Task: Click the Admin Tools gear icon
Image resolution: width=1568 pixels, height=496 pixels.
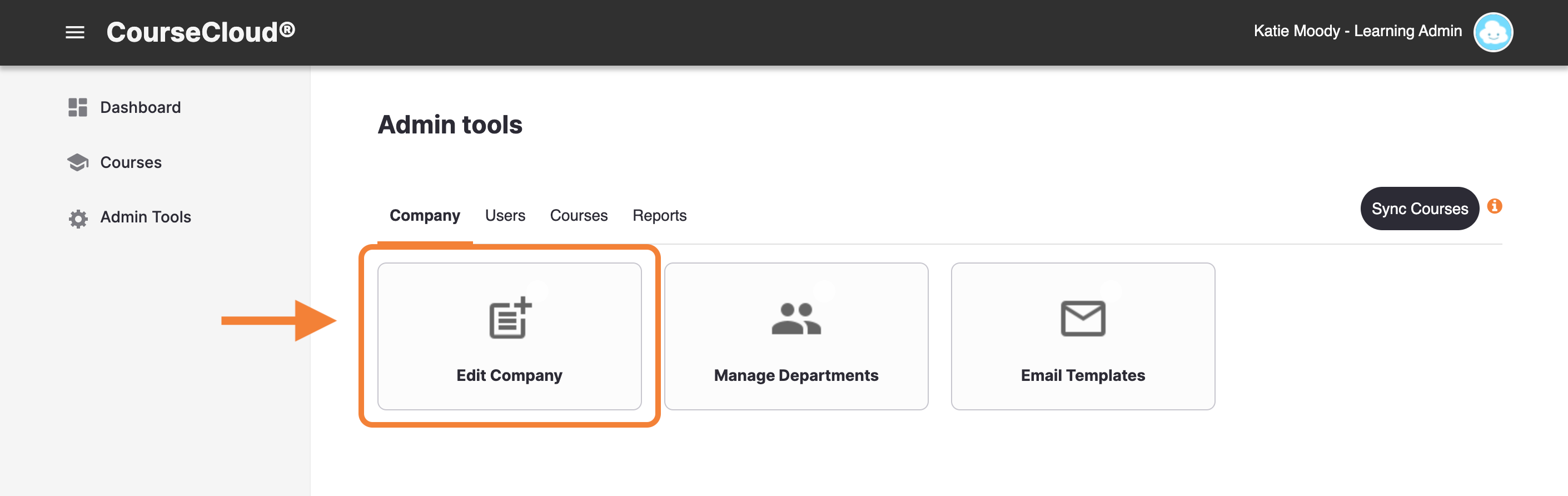Action: pos(78,218)
